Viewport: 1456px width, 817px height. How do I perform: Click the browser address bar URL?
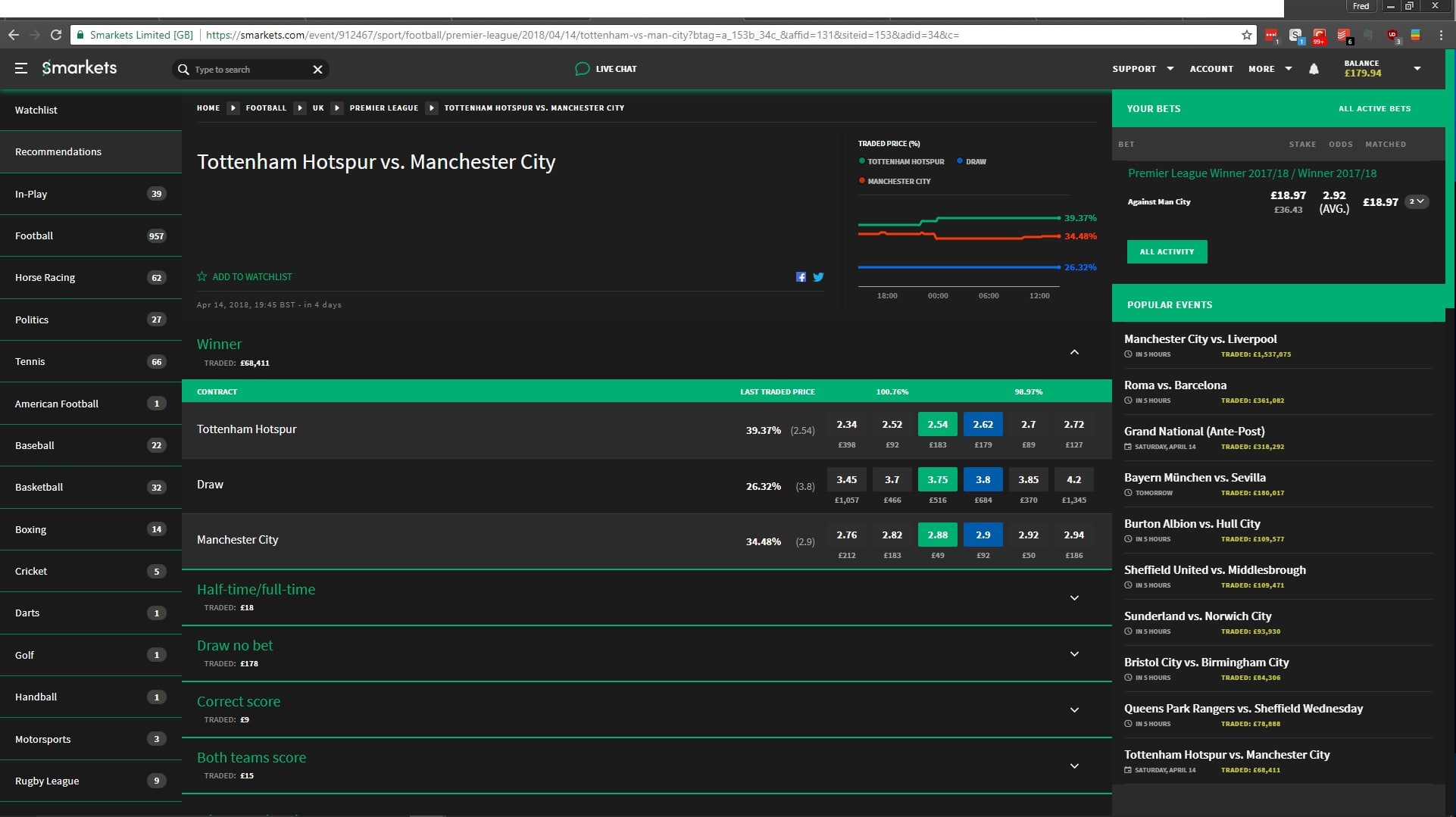coord(582,35)
